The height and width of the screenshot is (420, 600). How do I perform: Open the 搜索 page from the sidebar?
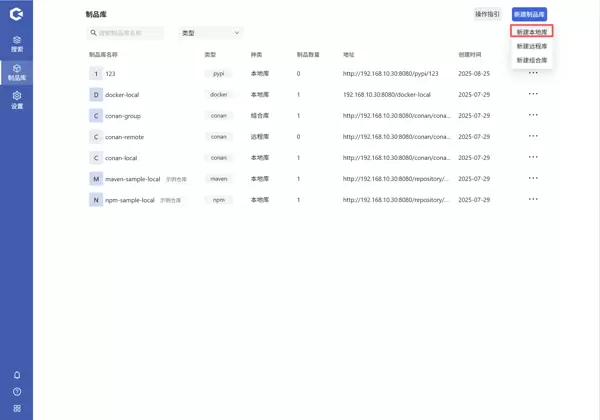tap(16, 43)
